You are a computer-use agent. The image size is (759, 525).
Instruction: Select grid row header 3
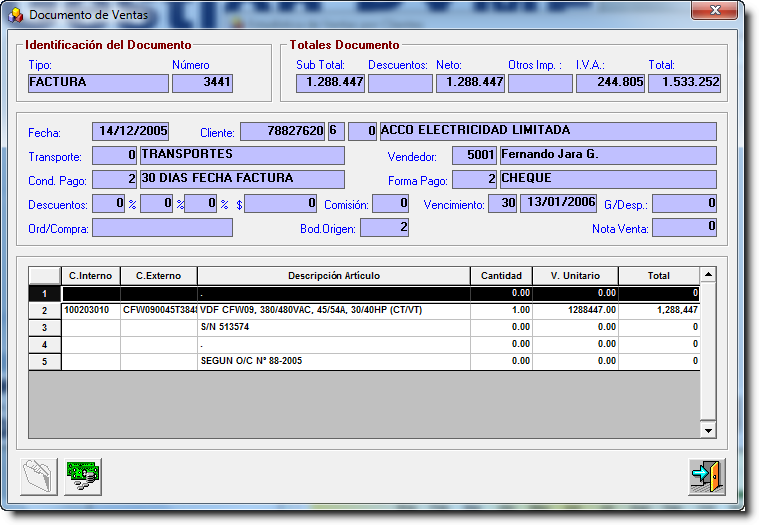[x=45, y=328]
